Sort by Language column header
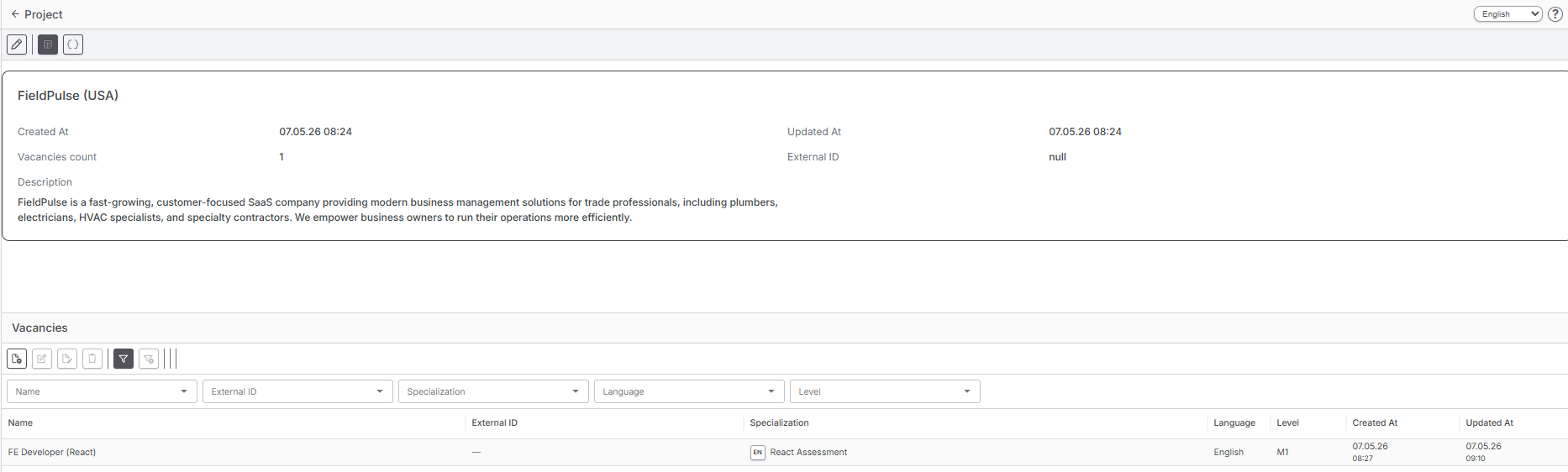This screenshot has height=472, width=1568. tap(1234, 423)
